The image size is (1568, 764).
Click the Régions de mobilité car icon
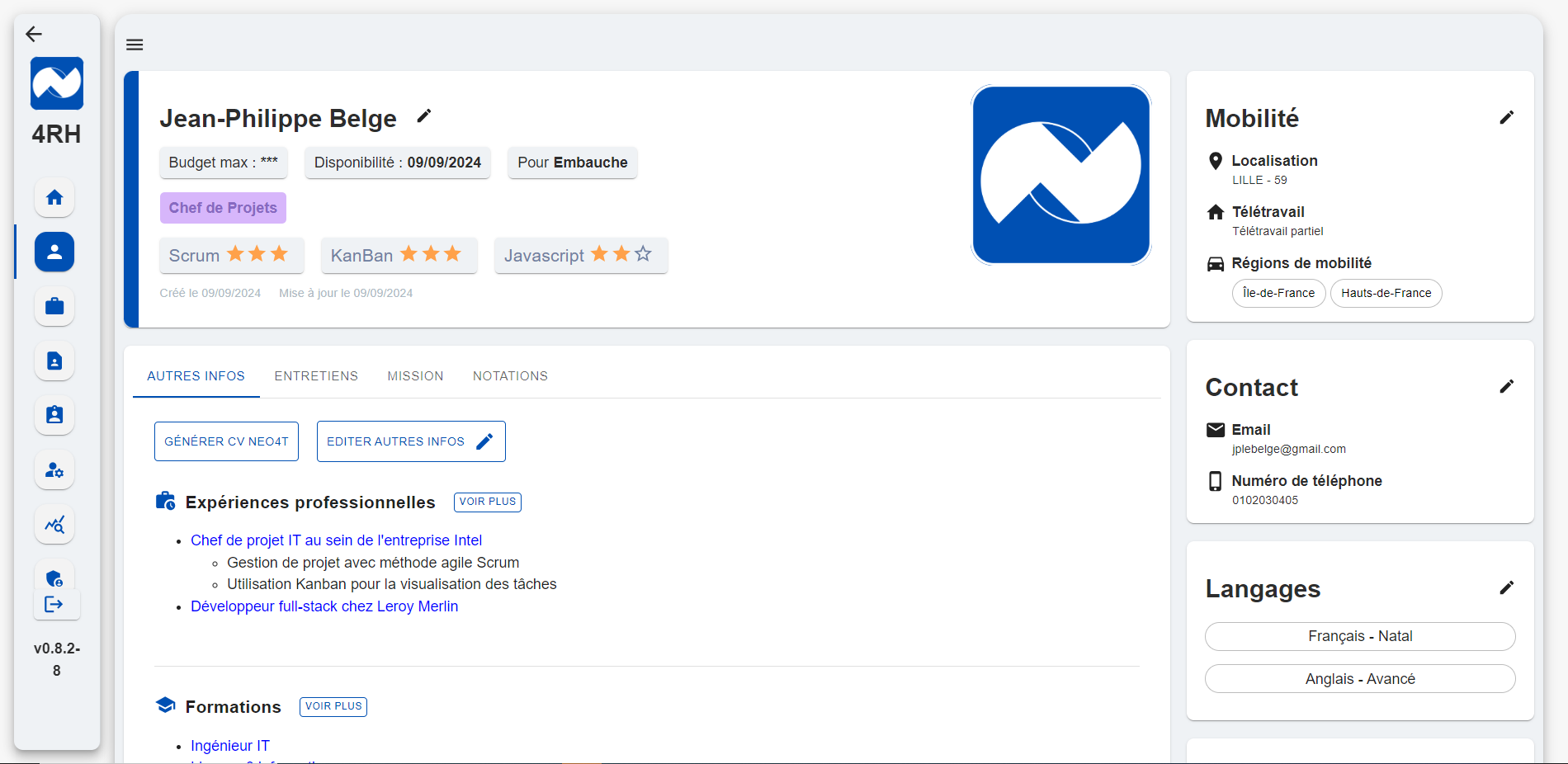pyautogui.click(x=1215, y=264)
